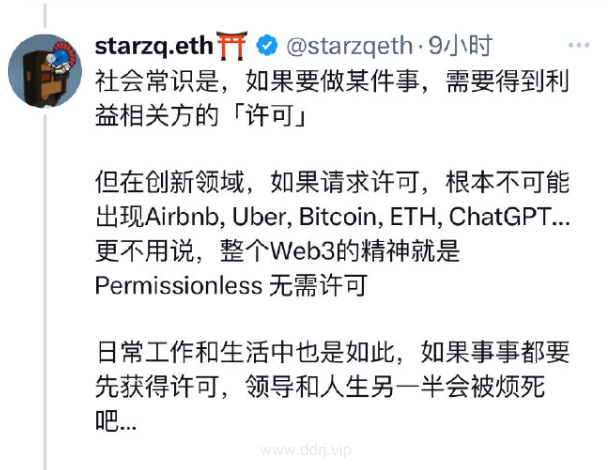Click the word Airbnb in the tweet
This screenshot has height=470, width=608.
181,217
